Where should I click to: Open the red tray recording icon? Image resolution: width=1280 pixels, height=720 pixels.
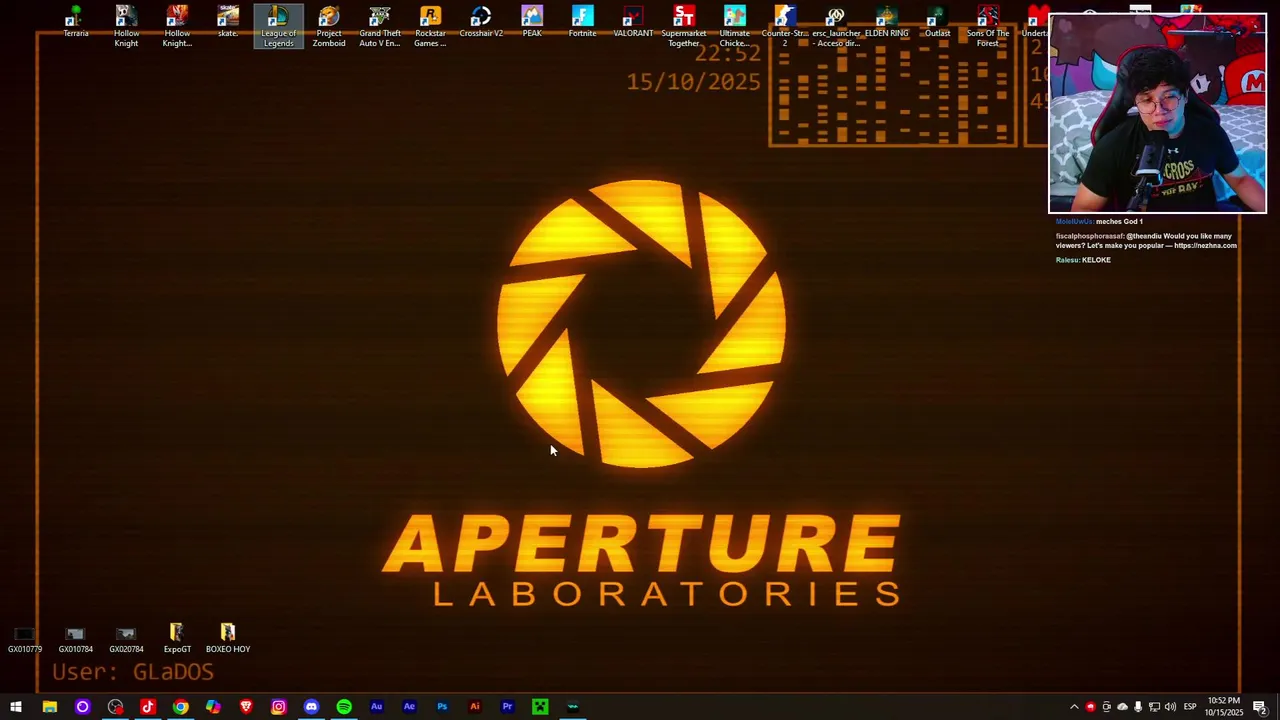click(x=1090, y=707)
